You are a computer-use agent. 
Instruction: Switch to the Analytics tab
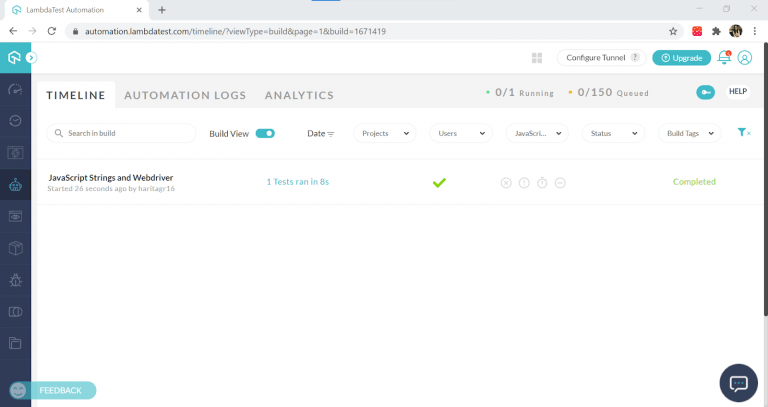point(299,95)
